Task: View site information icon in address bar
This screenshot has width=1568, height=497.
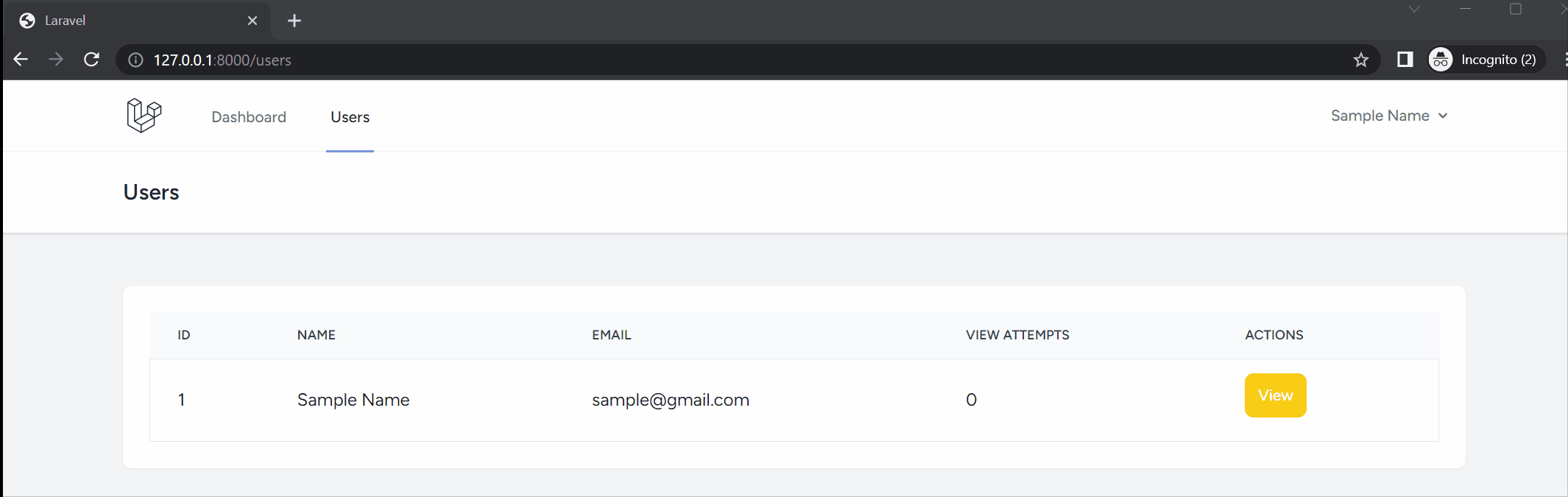Action: click(135, 60)
